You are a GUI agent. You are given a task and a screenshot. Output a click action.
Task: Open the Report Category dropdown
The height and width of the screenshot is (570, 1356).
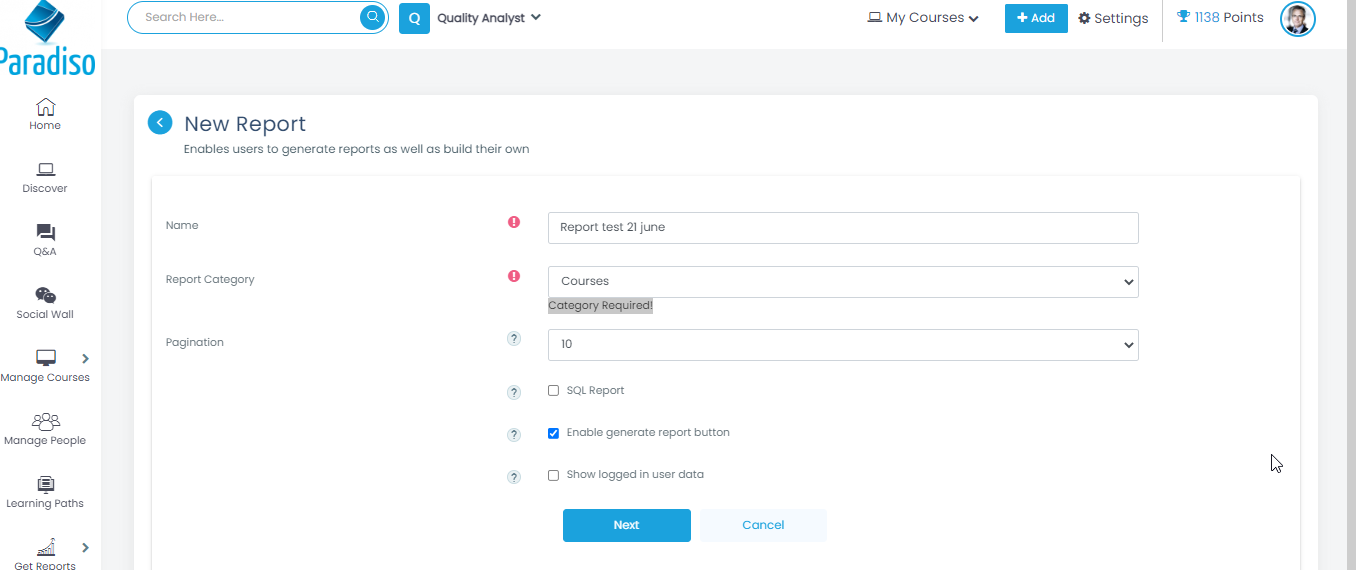click(x=842, y=282)
